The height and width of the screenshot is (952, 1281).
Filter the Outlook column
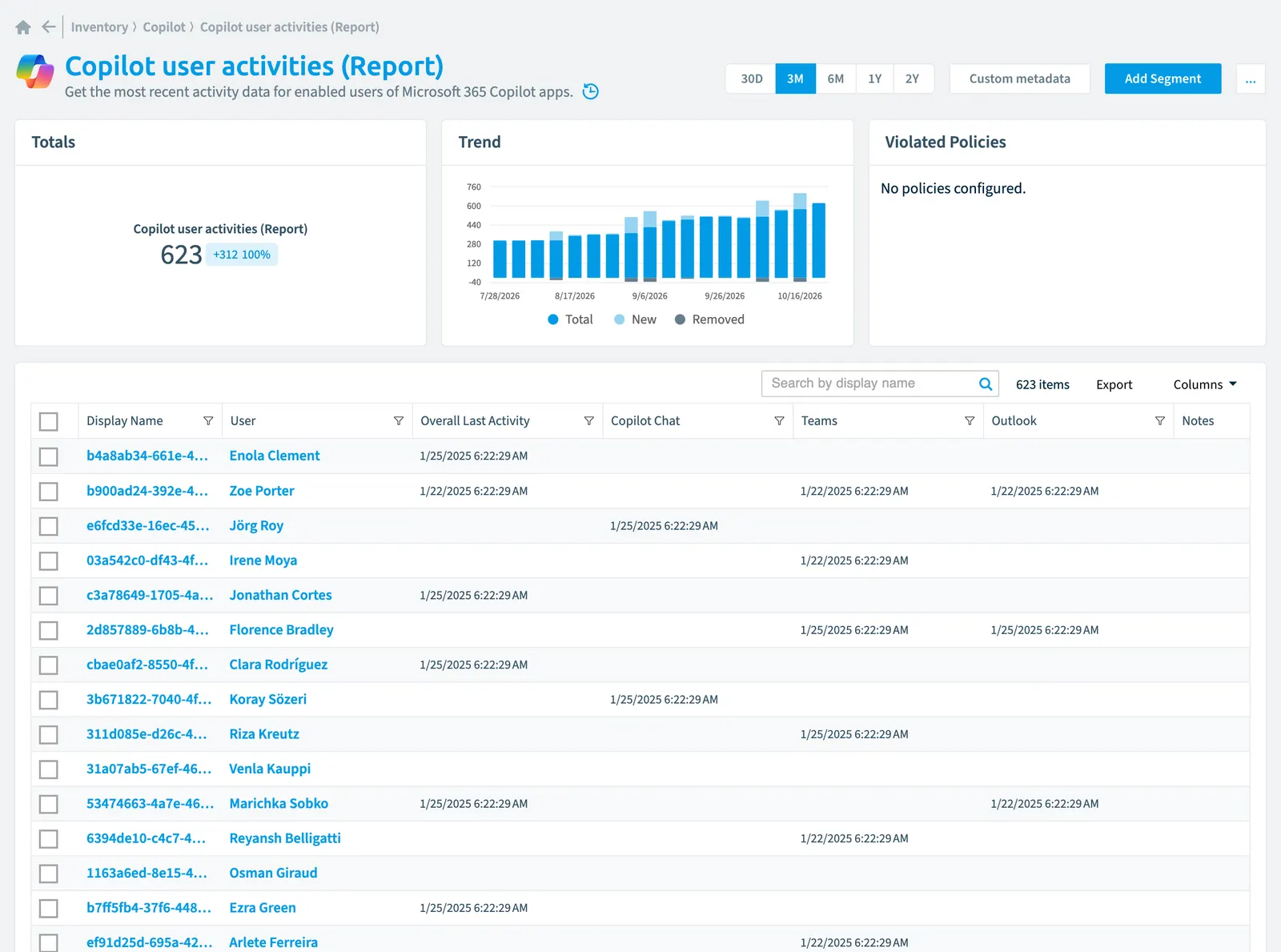click(x=1160, y=421)
